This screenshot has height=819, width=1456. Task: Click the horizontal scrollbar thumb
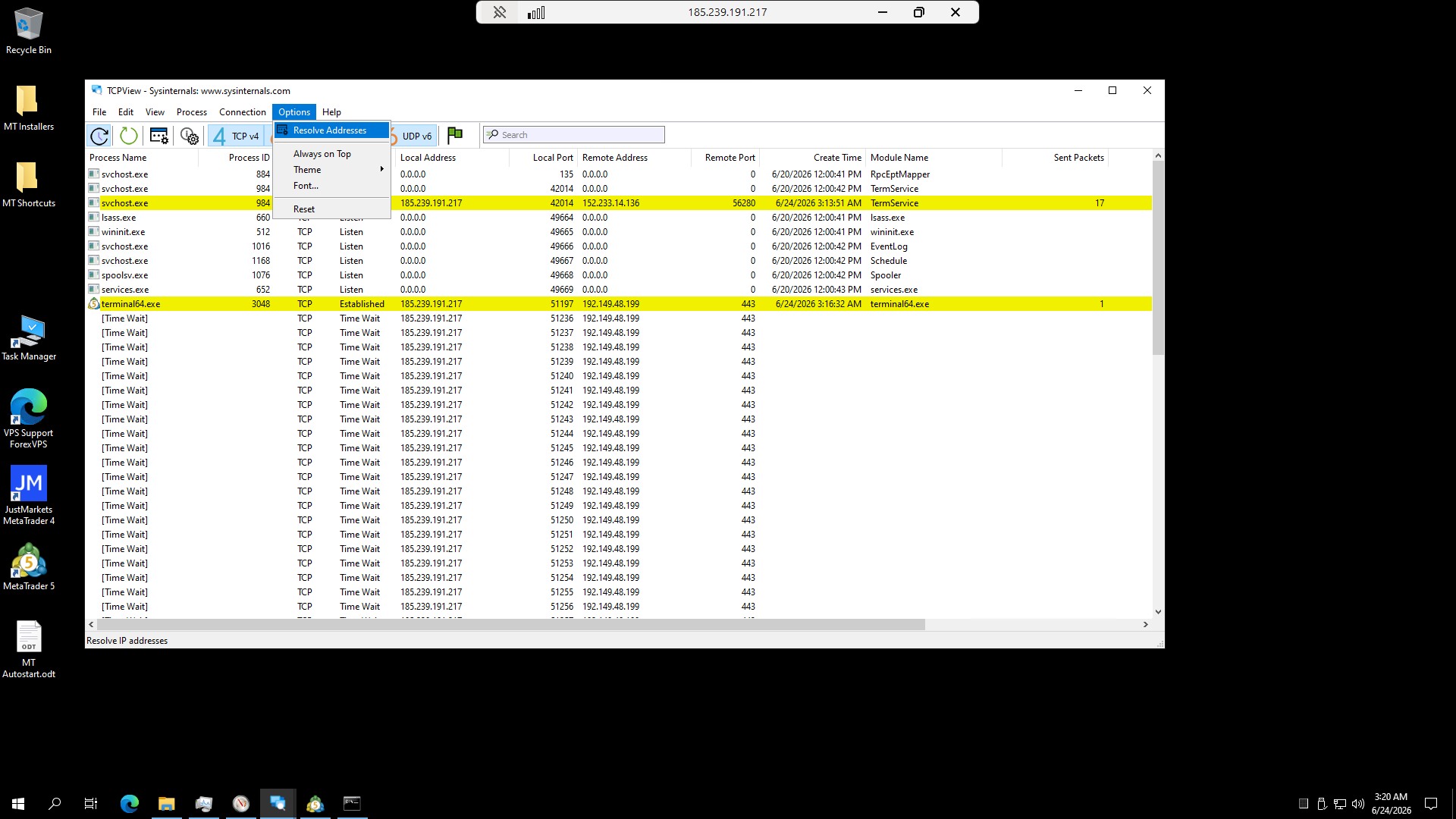511,625
